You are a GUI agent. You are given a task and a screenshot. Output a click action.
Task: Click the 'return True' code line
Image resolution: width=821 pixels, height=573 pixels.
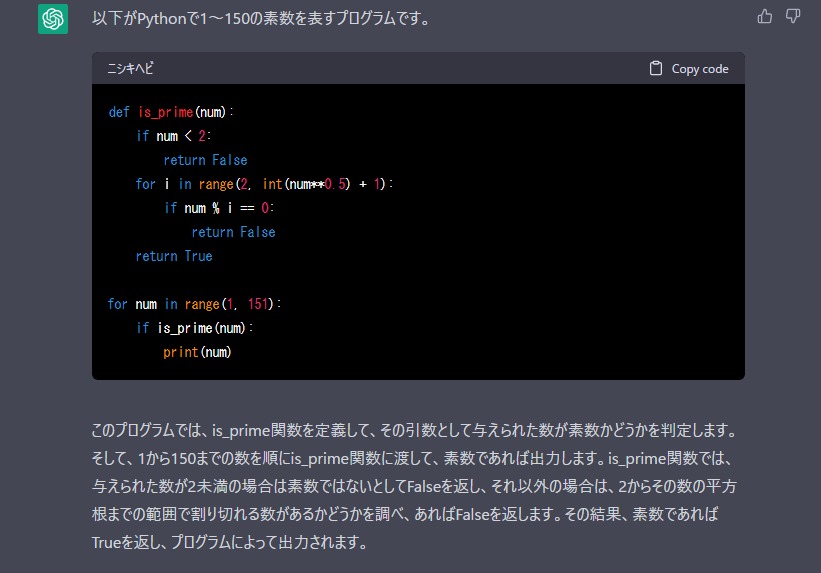(174, 256)
